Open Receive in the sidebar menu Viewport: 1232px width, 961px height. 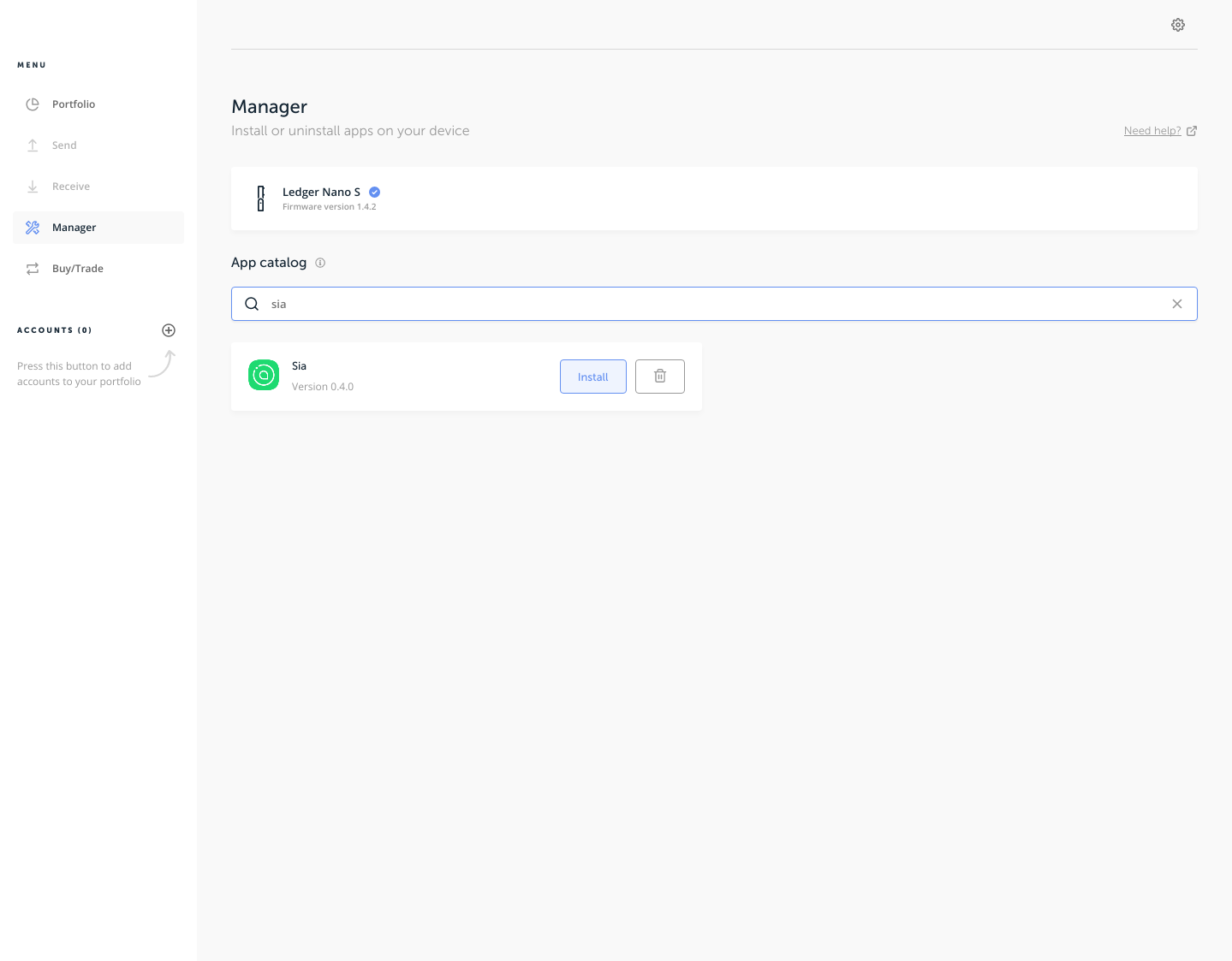pyautogui.click(x=98, y=187)
